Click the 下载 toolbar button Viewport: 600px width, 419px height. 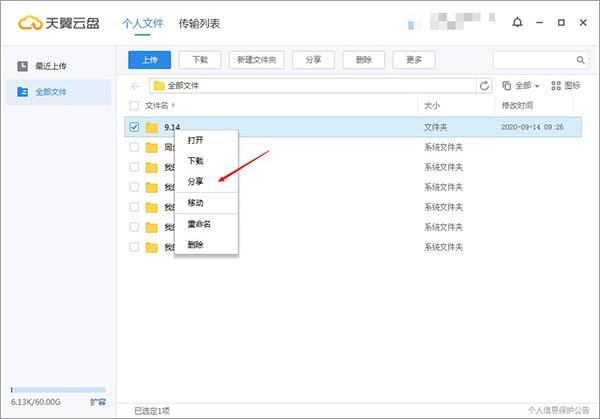coord(200,60)
